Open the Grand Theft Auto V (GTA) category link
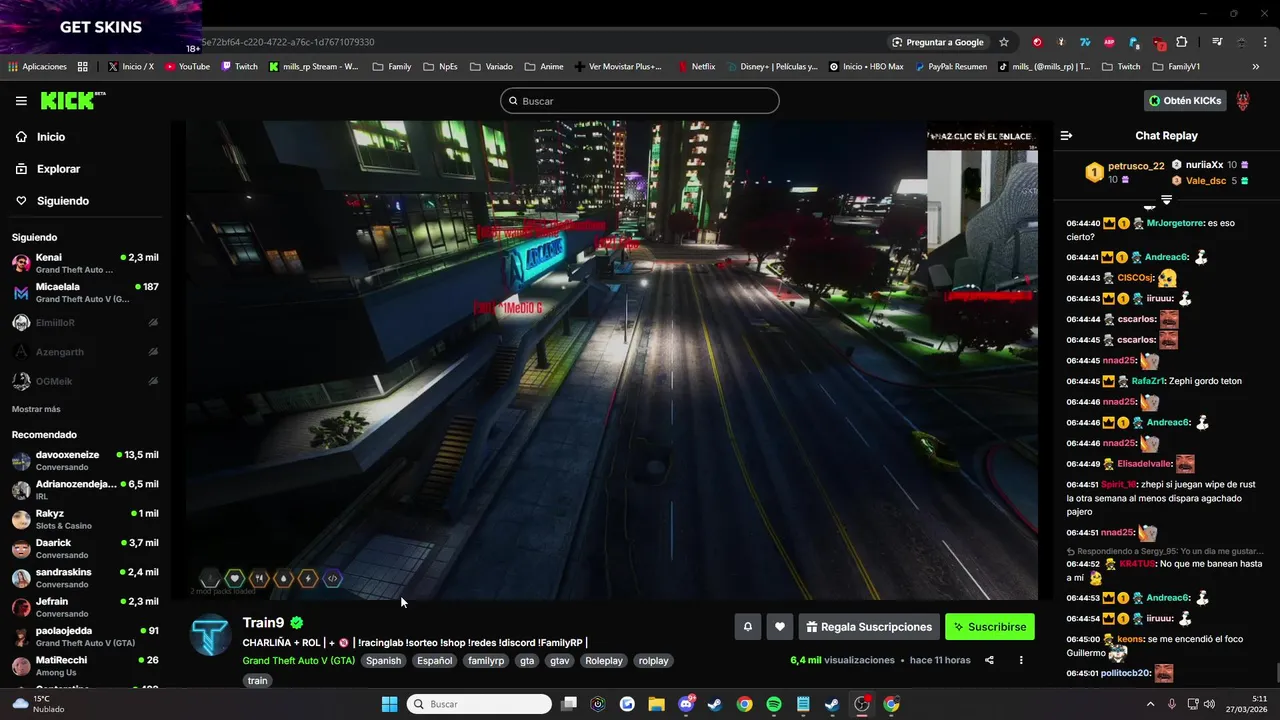 point(299,661)
